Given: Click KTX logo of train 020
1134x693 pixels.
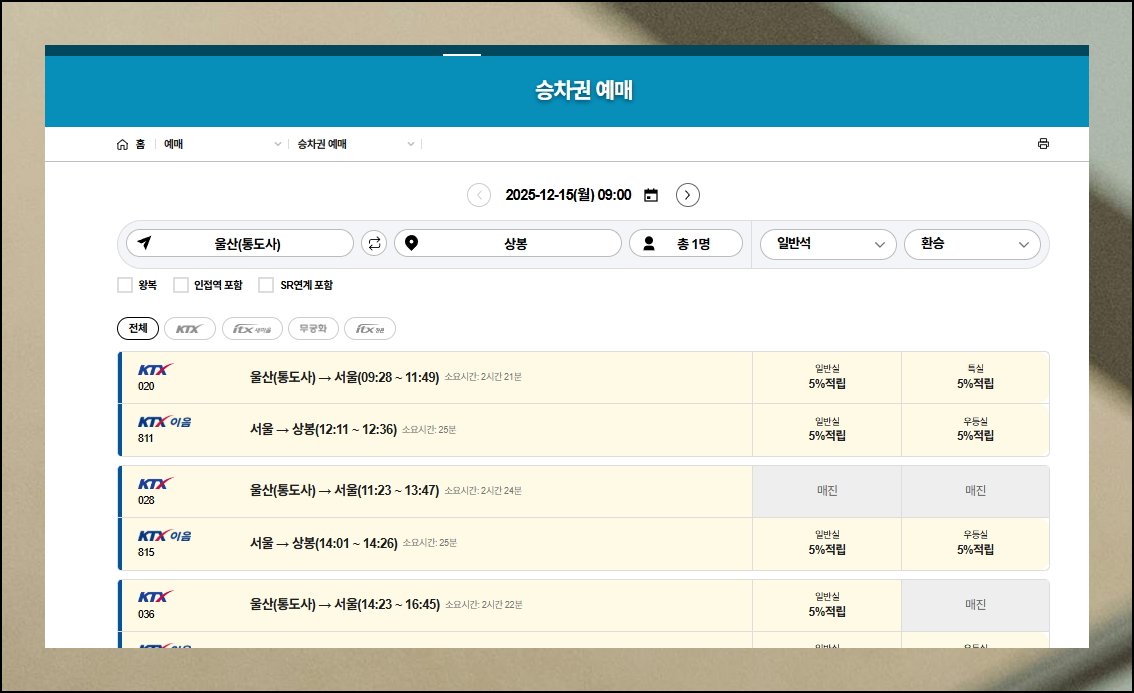Looking at the screenshot, I should (x=155, y=370).
